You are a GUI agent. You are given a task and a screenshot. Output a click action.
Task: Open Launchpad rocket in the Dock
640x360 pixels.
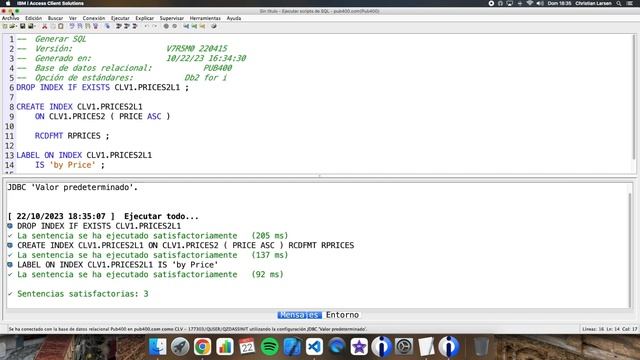point(180,347)
